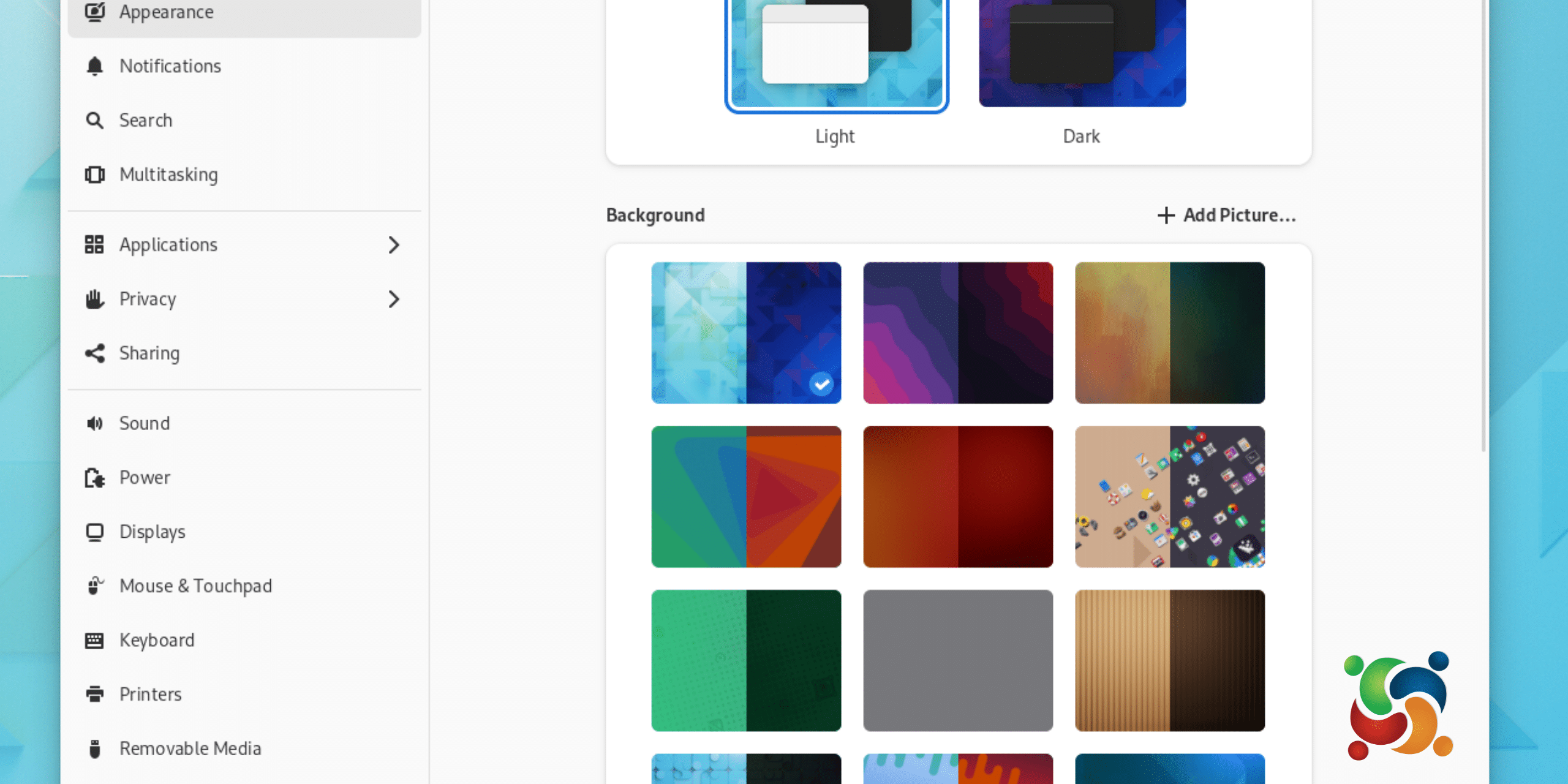1568x784 pixels.
Task: Go to the Displays settings panel
Action: pyautogui.click(x=244, y=532)
